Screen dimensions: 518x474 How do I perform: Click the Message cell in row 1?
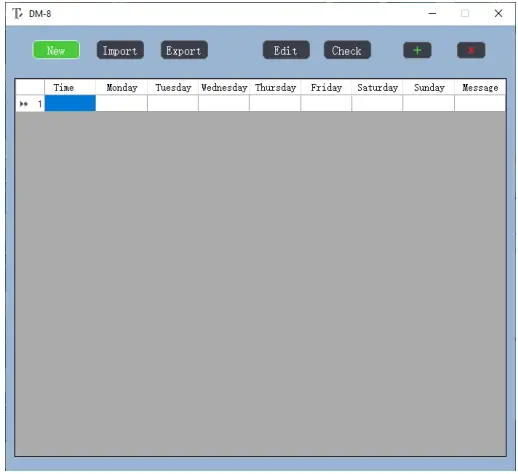coord(480,103)
